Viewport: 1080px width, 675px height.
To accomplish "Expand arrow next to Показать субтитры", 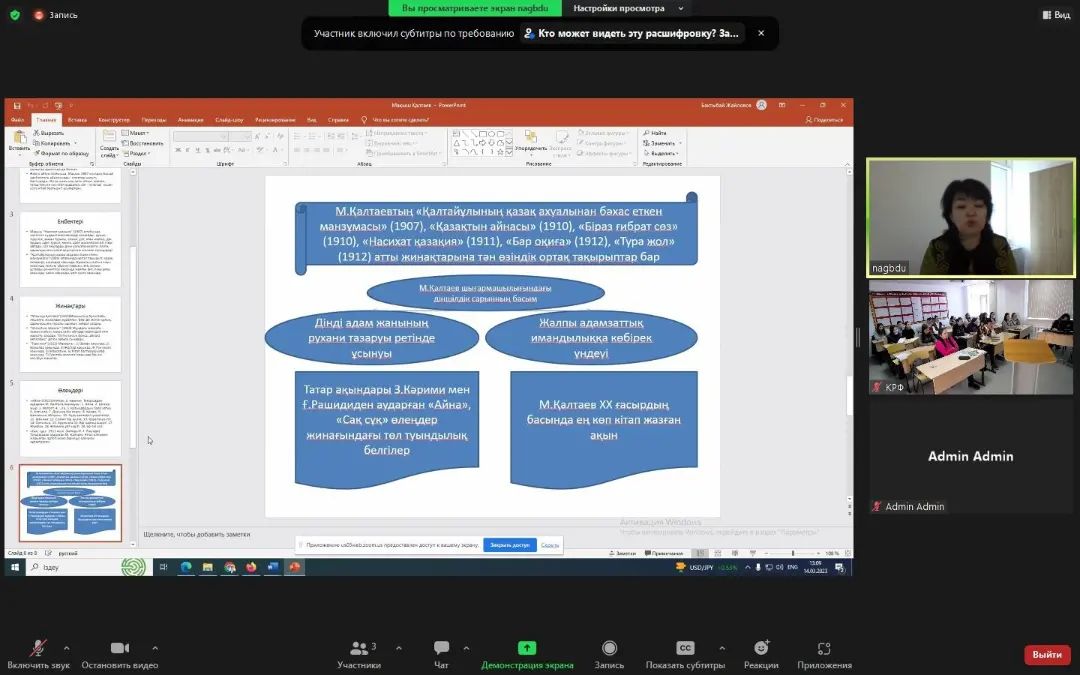I will [722, 648].
